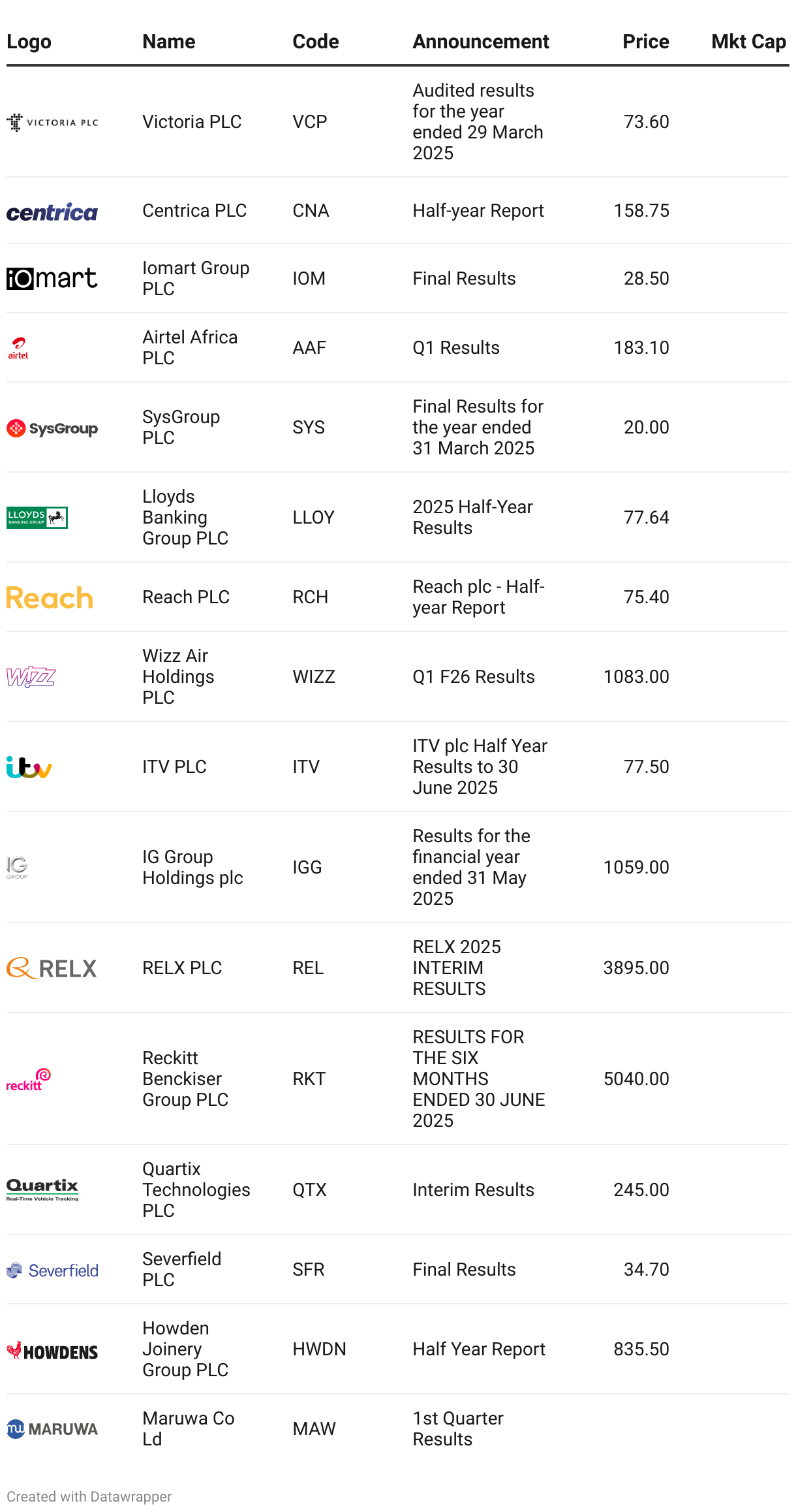Click the RELX logo
Image resolution: width=796 pixels, height=1512 pixels.
point(52,968)
